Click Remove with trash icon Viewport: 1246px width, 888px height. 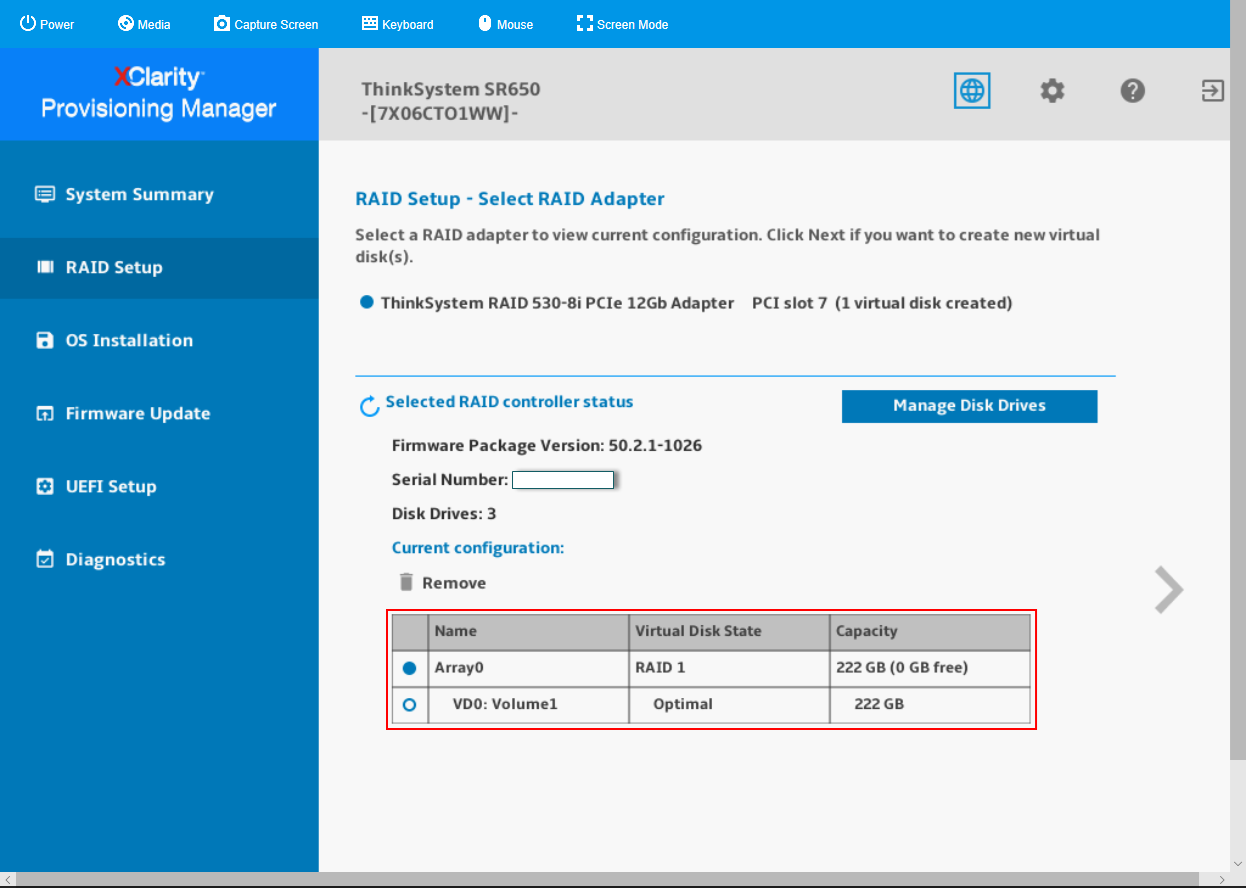click(x=442, y=582)
